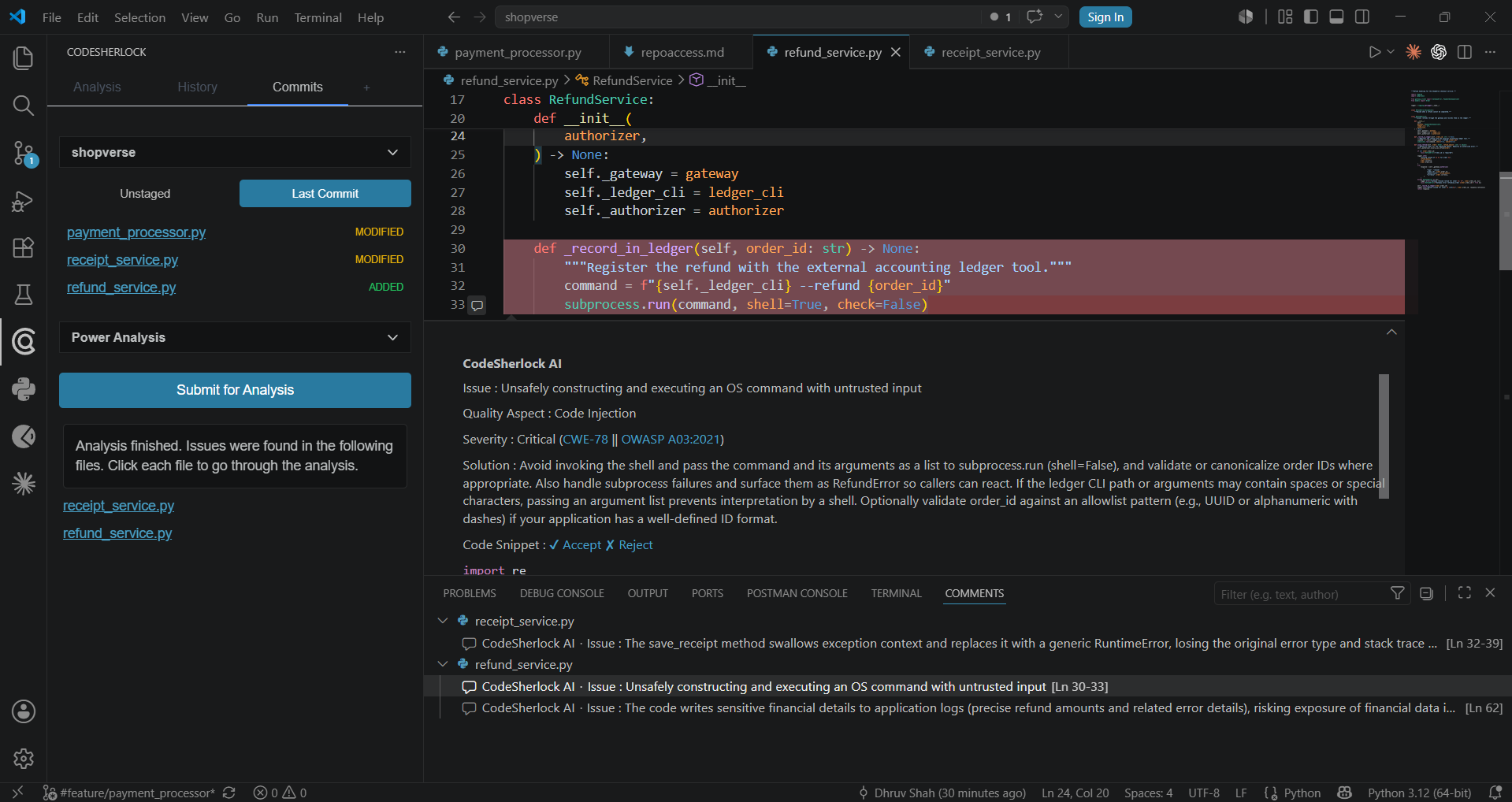Switch to the Analysis tab
This screenshot has height=802, width=1512.
[97, 87]
